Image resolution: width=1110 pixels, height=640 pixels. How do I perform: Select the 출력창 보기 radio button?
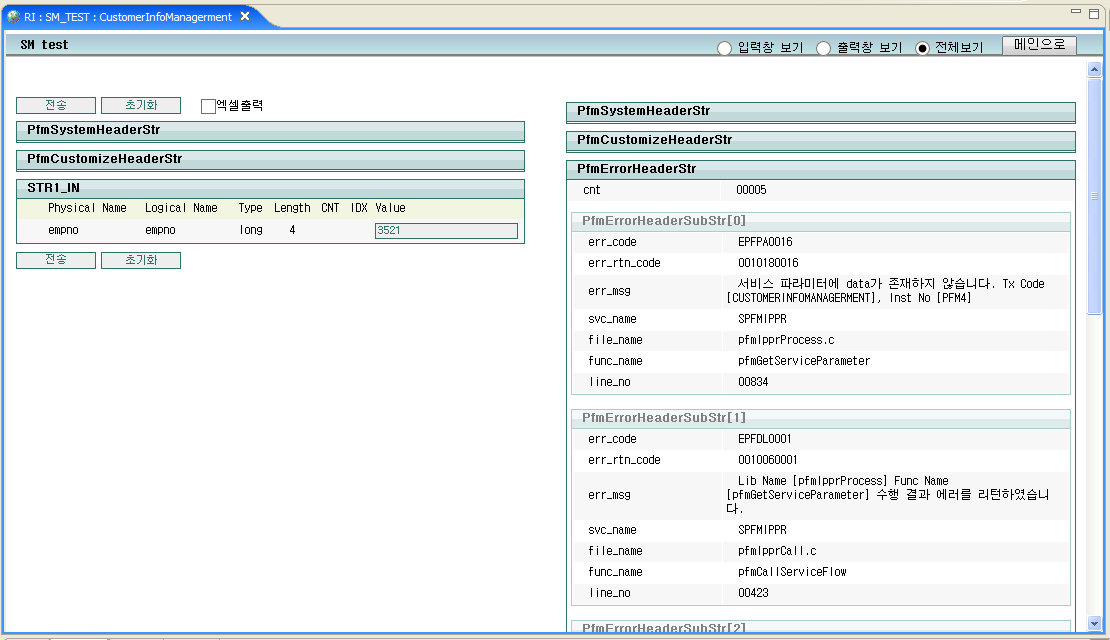pyautogui.click(x=823, y=47)
